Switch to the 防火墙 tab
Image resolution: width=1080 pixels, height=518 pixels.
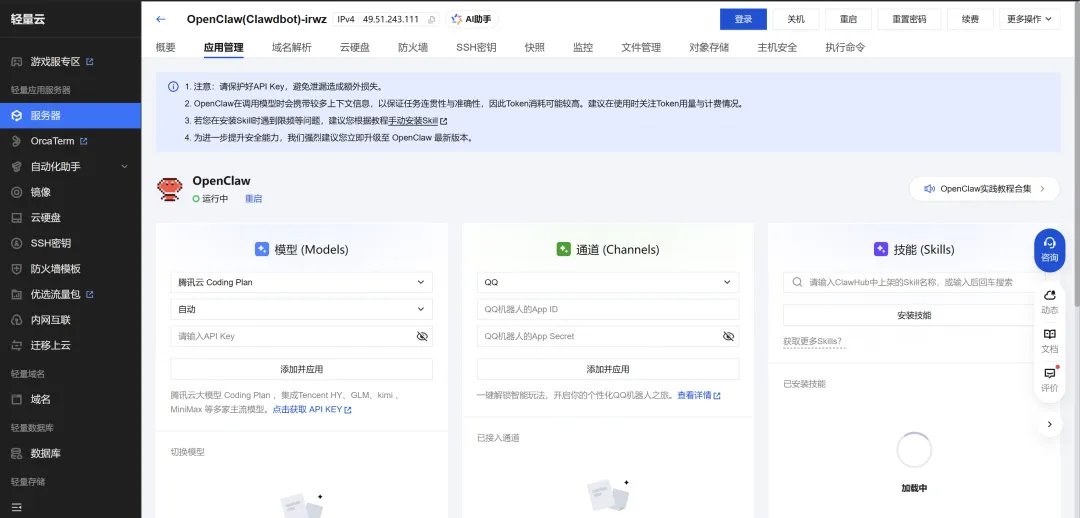click(413, 48)
